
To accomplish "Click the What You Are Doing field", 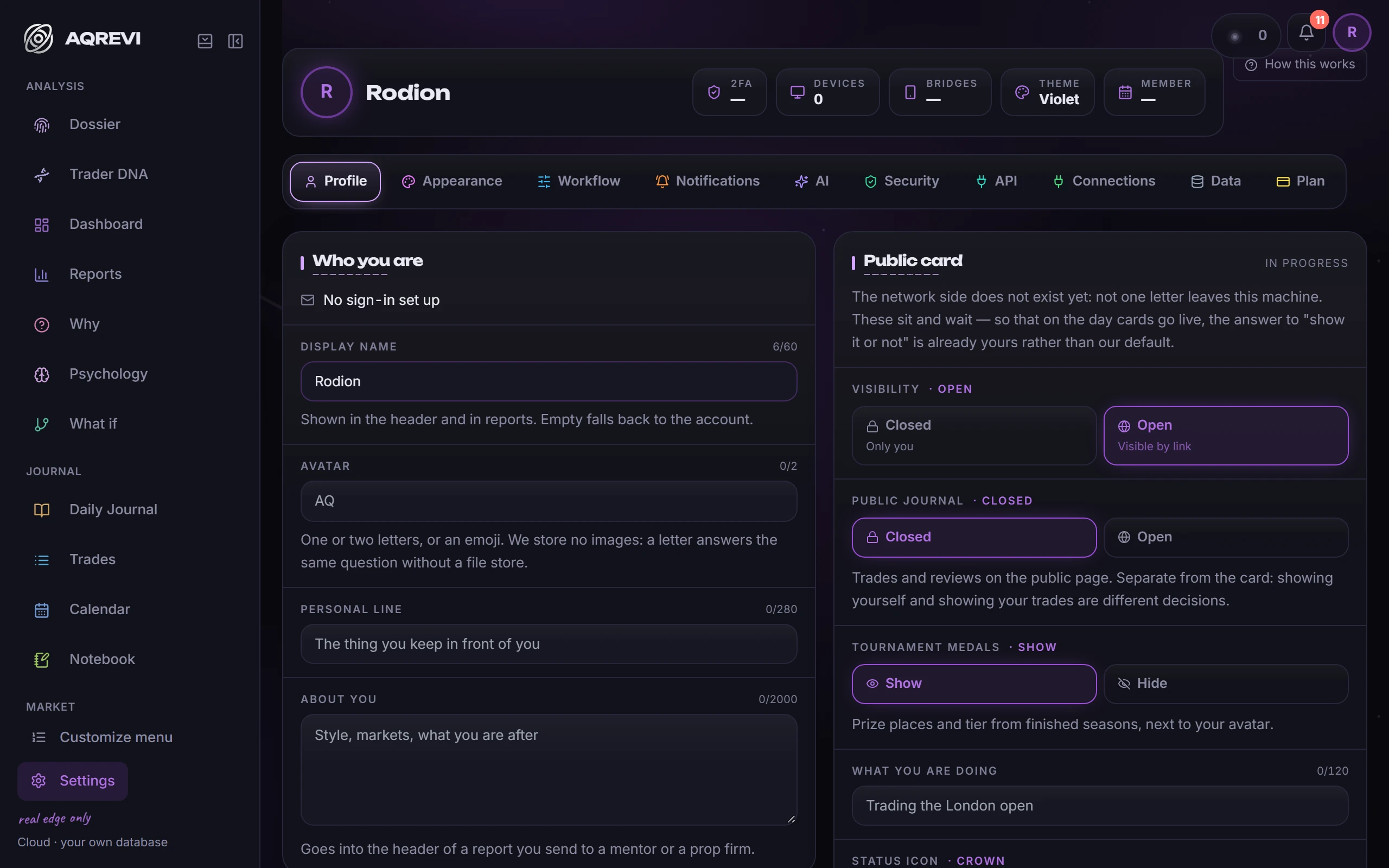I will (1100, 806).
